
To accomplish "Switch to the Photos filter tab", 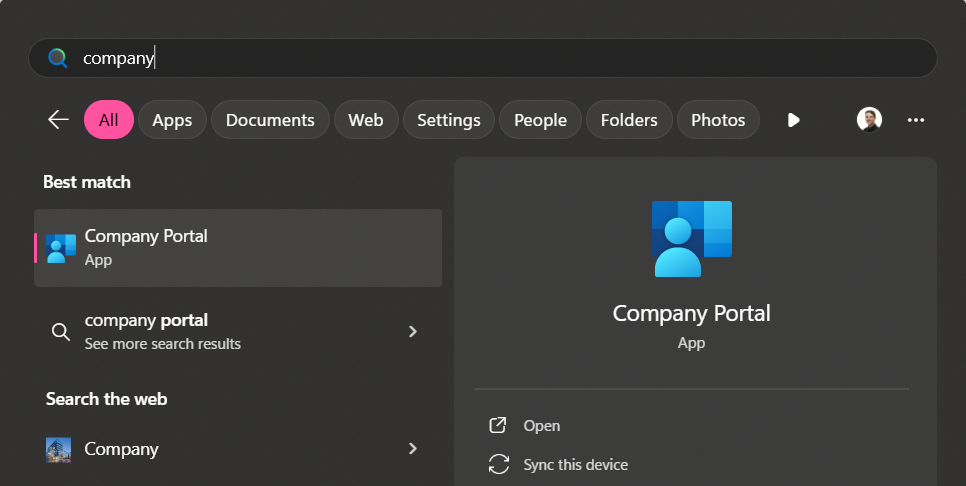I will click(x=718, y=119).
